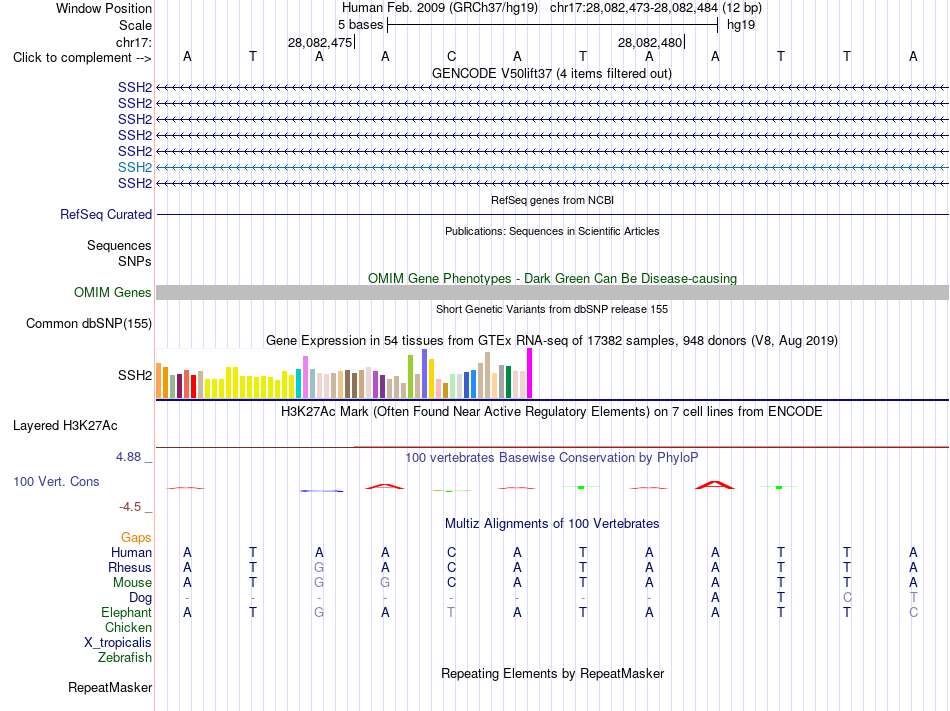Click the magenta bar in GTEx expression chart
This screenshot has height=711, width=950.
tap(530, 373)
